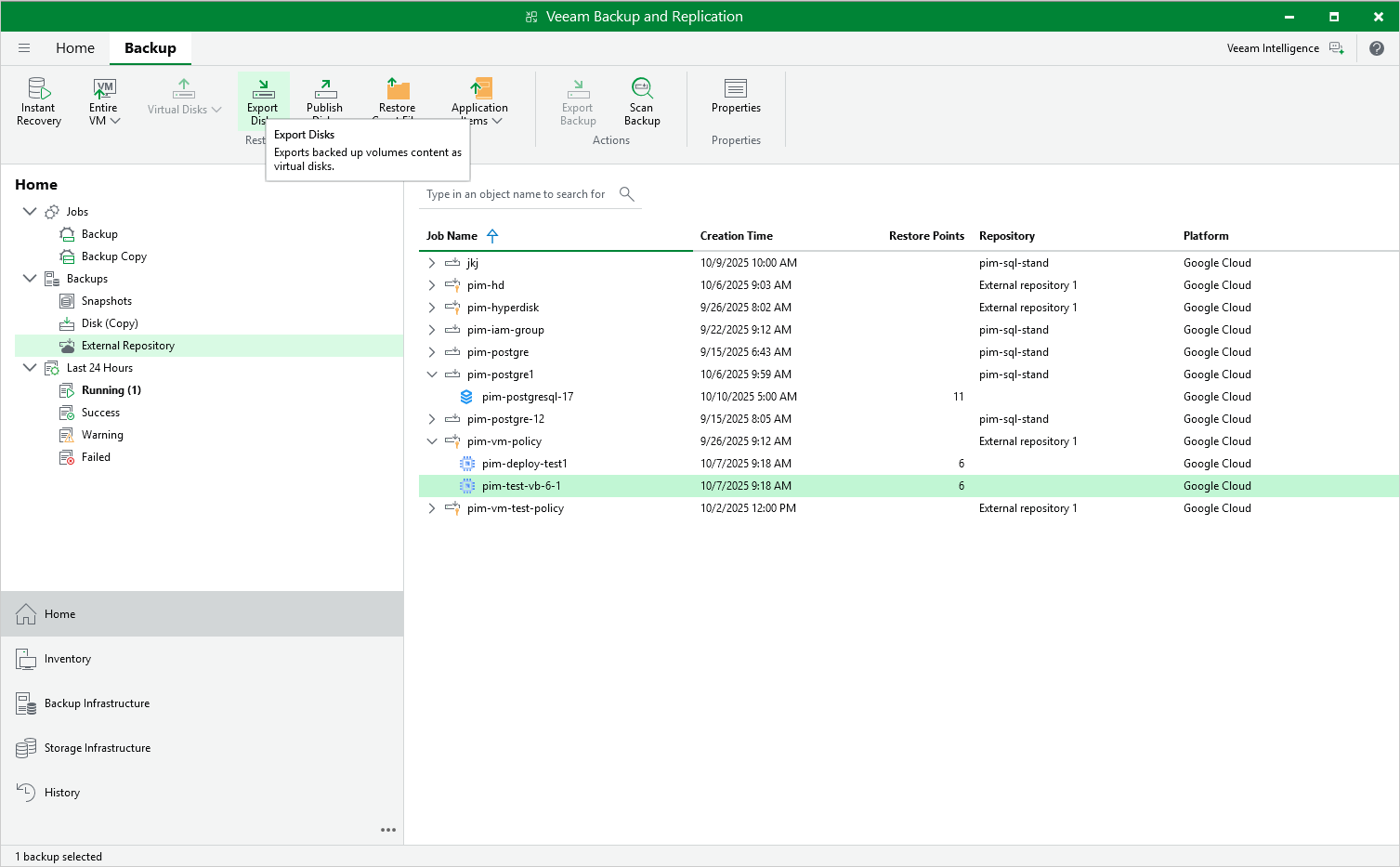
Task: Select the Warning sessions node
Action: click(102, 435)
